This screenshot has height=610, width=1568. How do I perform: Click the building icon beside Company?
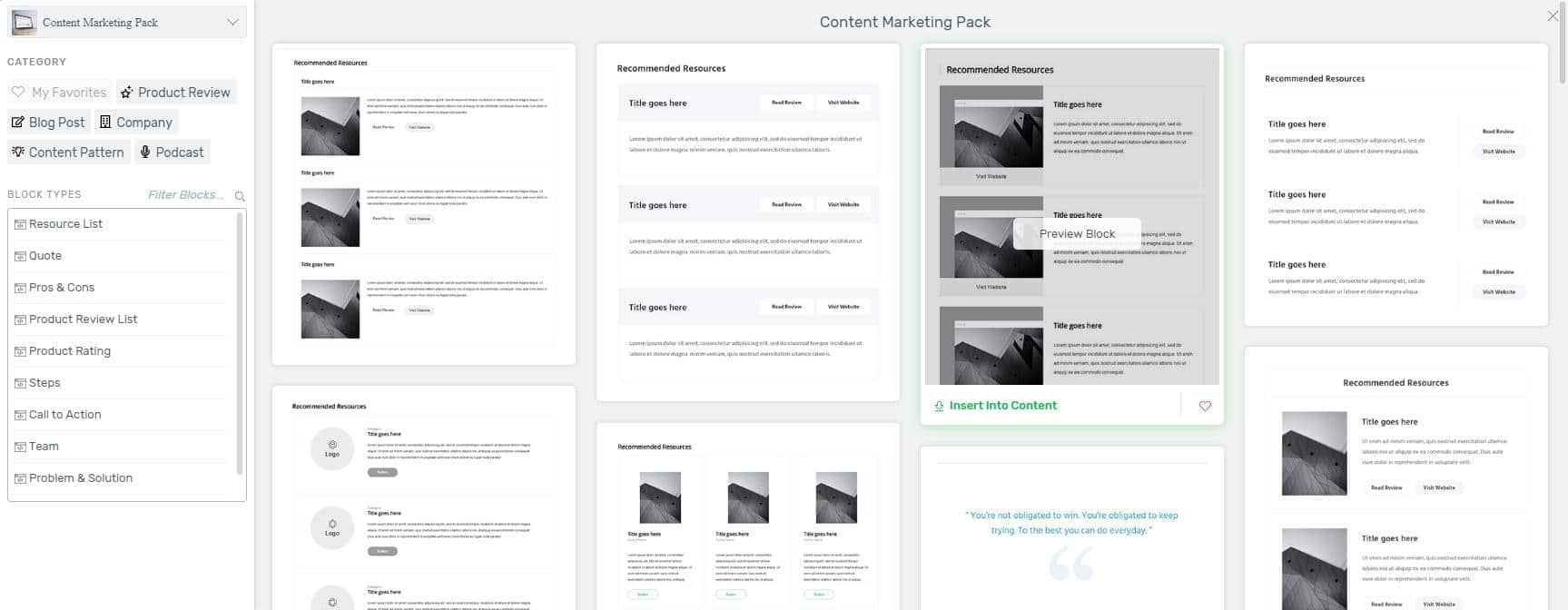[105, 122]
